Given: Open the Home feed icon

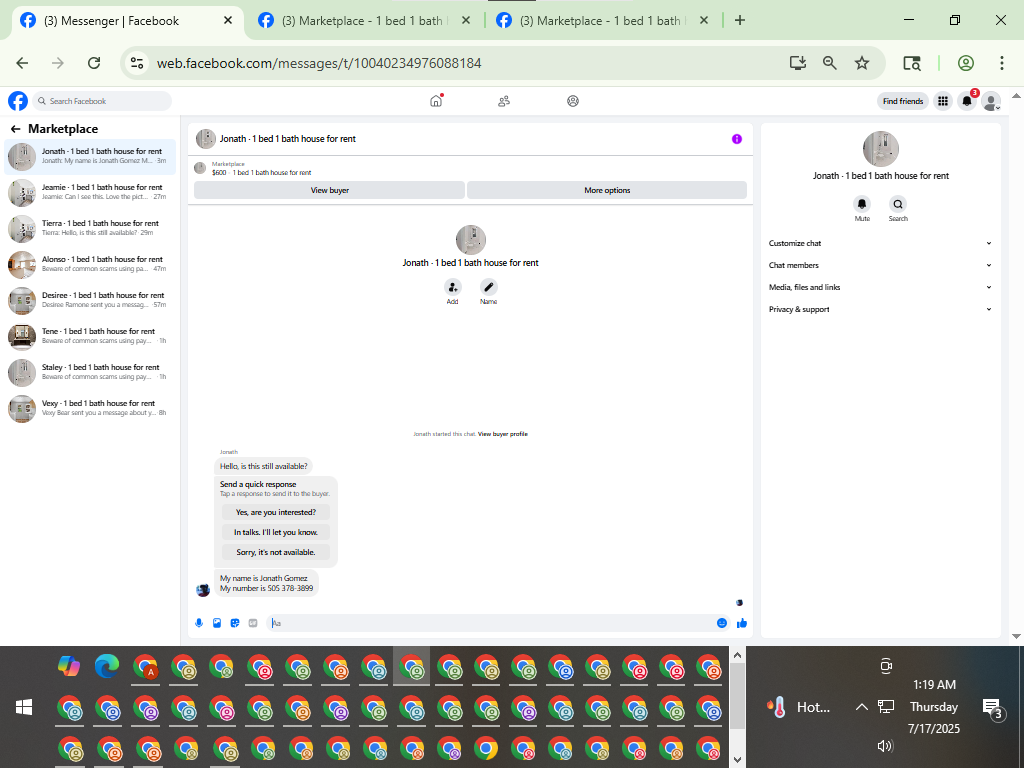Looking at the screenshot, I should click(436, 101).
